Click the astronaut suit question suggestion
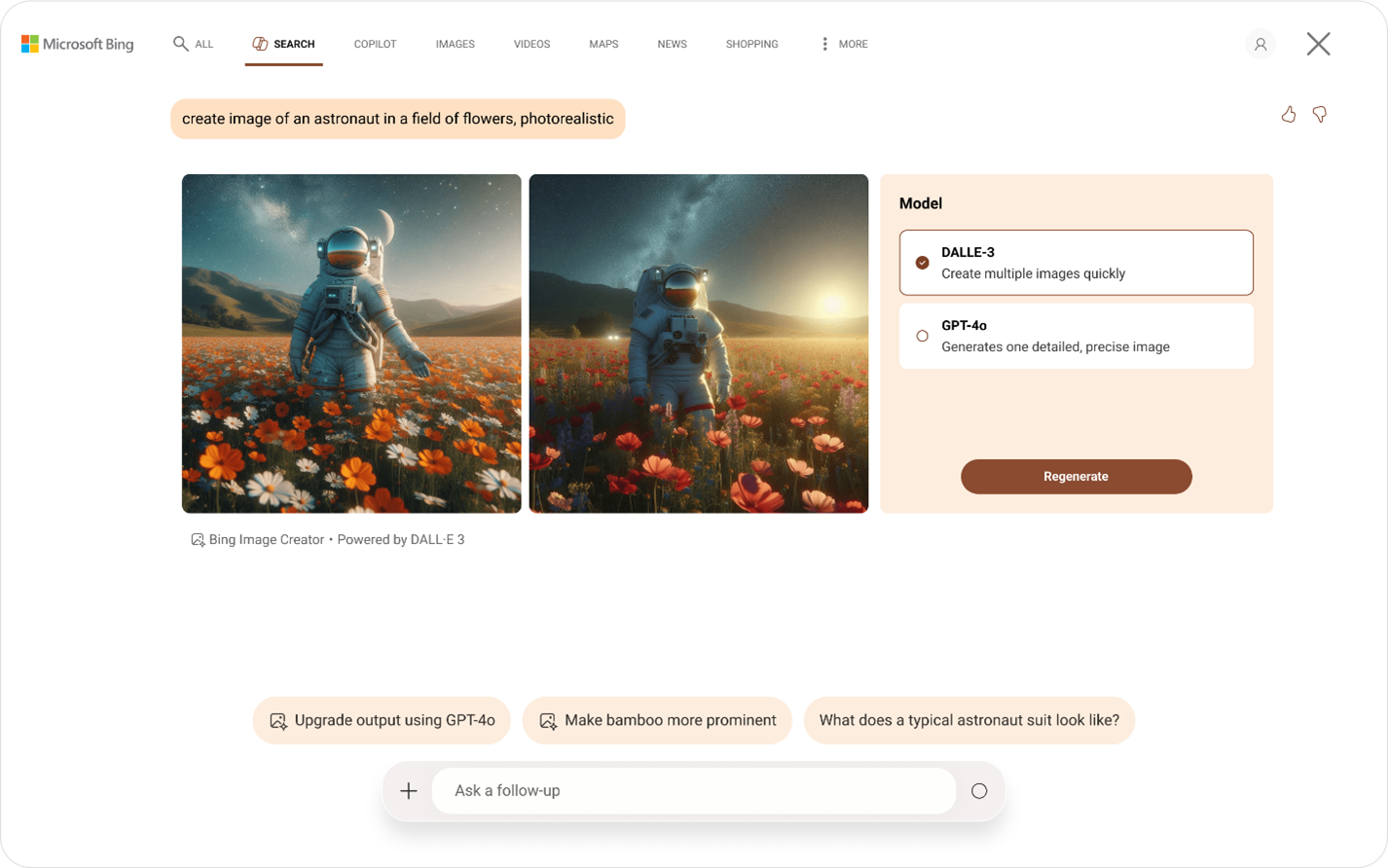The height and width of the screenshot is (868, 1388). pos(968,720)
